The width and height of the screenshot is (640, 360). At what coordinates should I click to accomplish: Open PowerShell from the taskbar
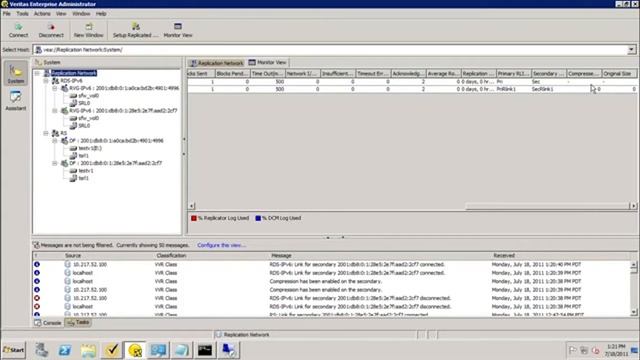point(65,350)
